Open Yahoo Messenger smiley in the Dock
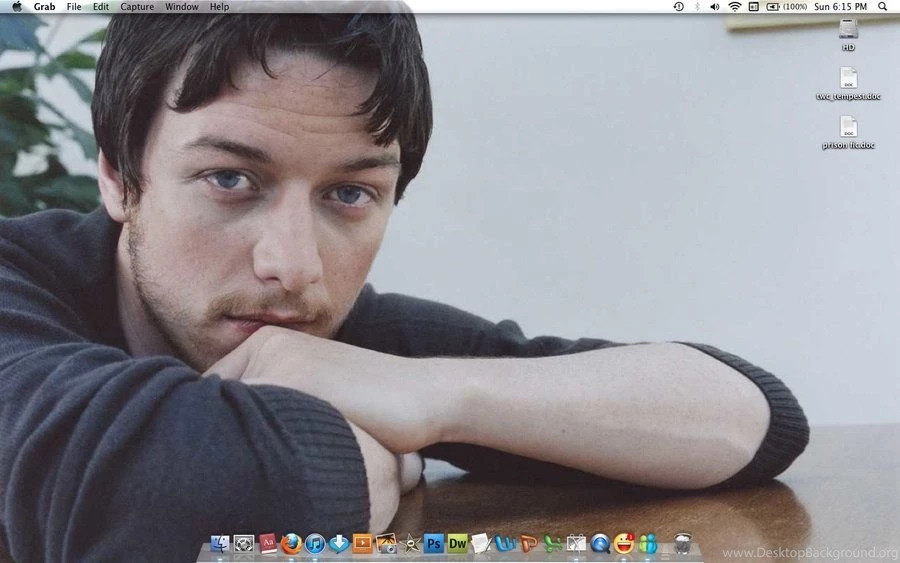This screenshot has height=563, width=900. coord(624,543)
